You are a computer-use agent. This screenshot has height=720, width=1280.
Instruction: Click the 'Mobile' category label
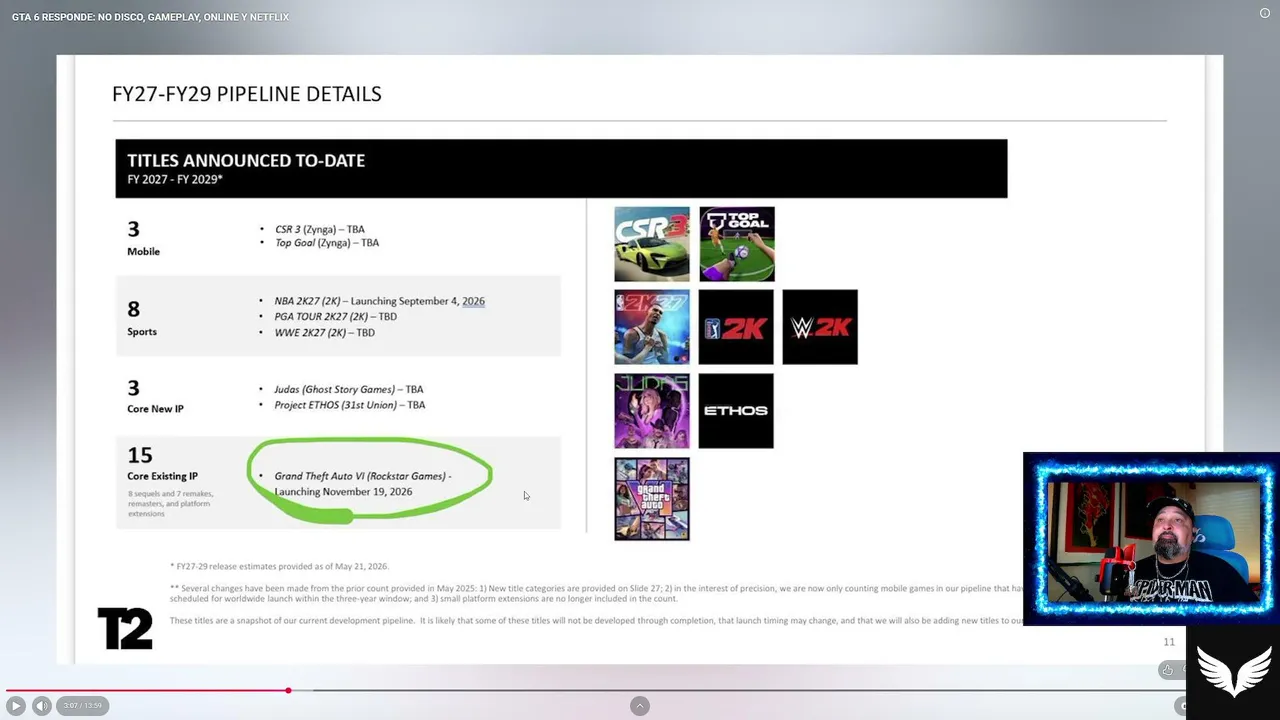tap(143, 252)
